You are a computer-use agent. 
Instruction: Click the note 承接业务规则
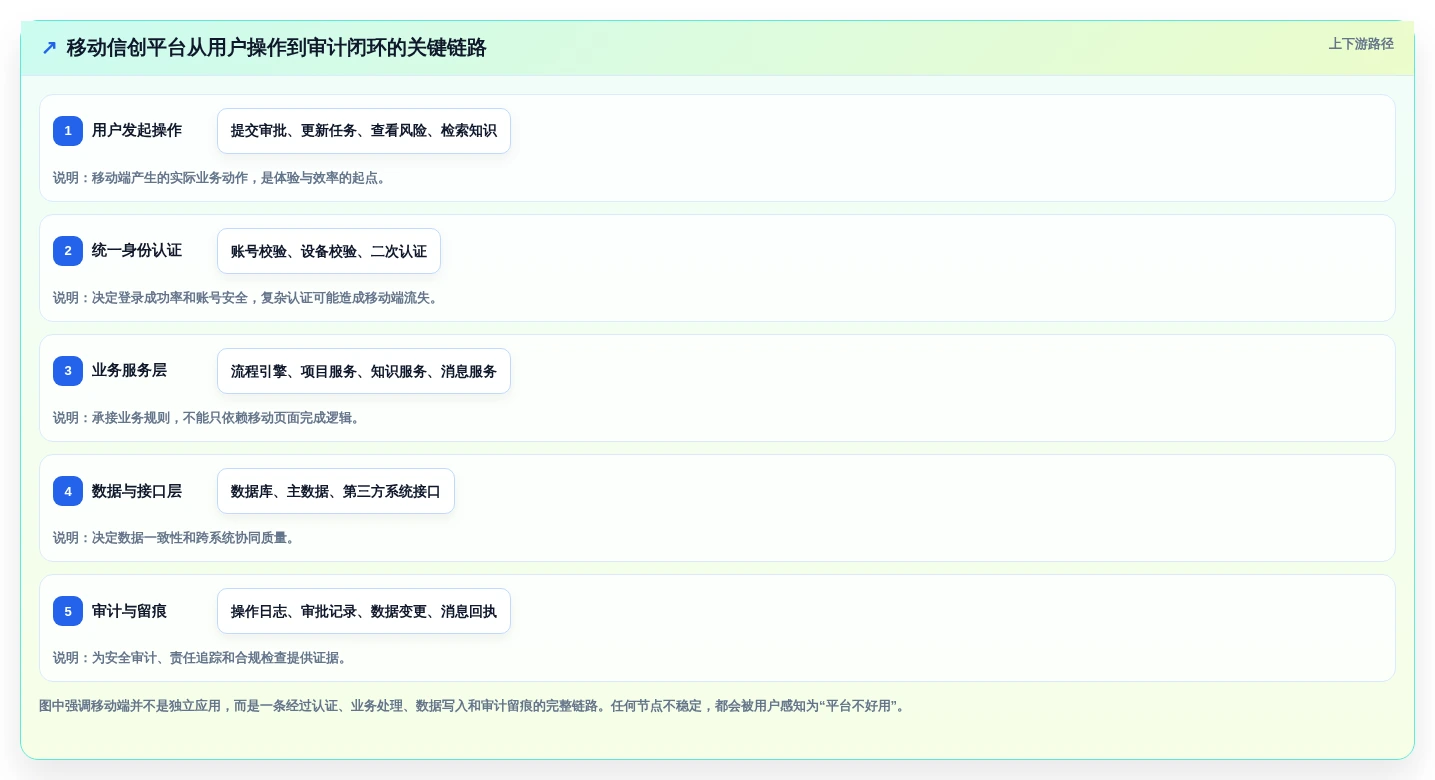click(207, 418)
